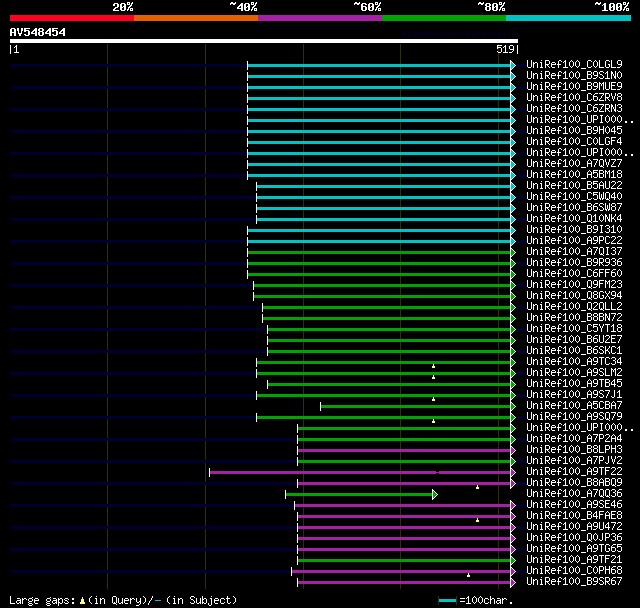Click the yellow gap marker on A9TC34 row
640x608 pixels.
(433, 366)
